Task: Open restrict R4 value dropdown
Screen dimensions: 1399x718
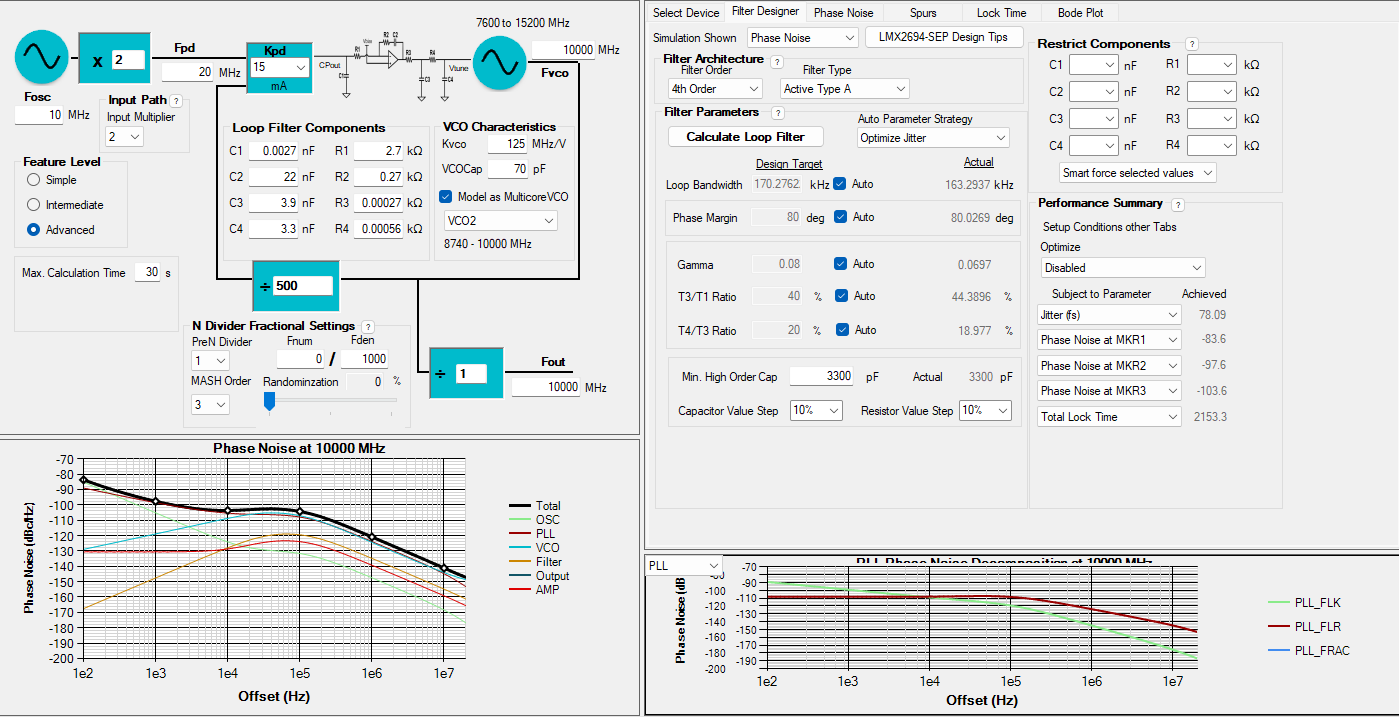Action: click(x=1211, y=146)
